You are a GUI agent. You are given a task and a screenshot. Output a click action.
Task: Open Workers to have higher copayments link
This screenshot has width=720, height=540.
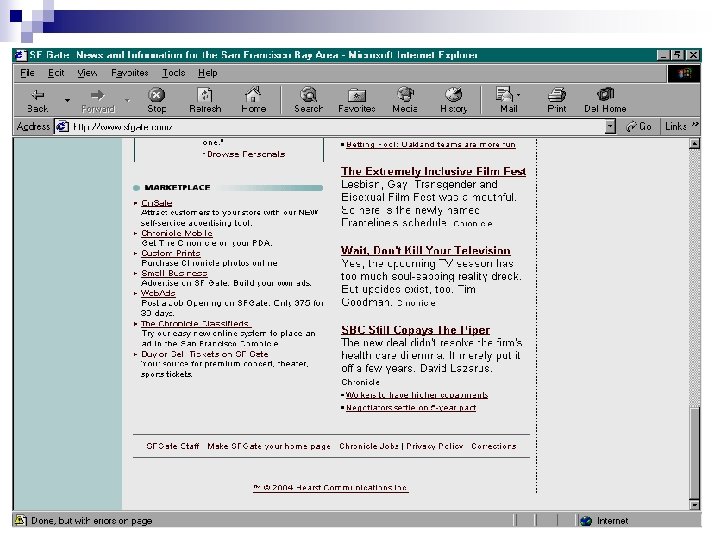[417, 395]
